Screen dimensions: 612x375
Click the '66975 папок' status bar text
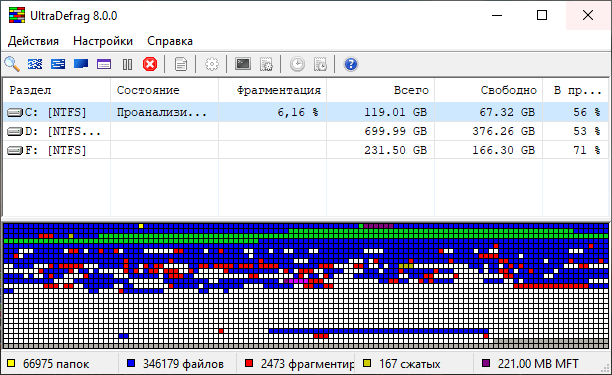(56, 364)
